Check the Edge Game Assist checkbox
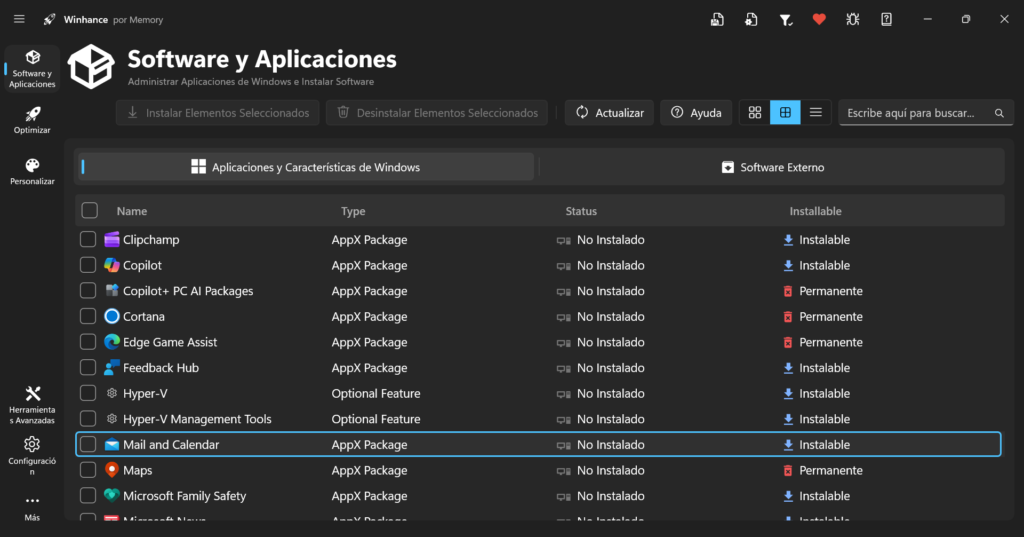The height and width of the screenshot is (537, 1024). pos(88,342)
